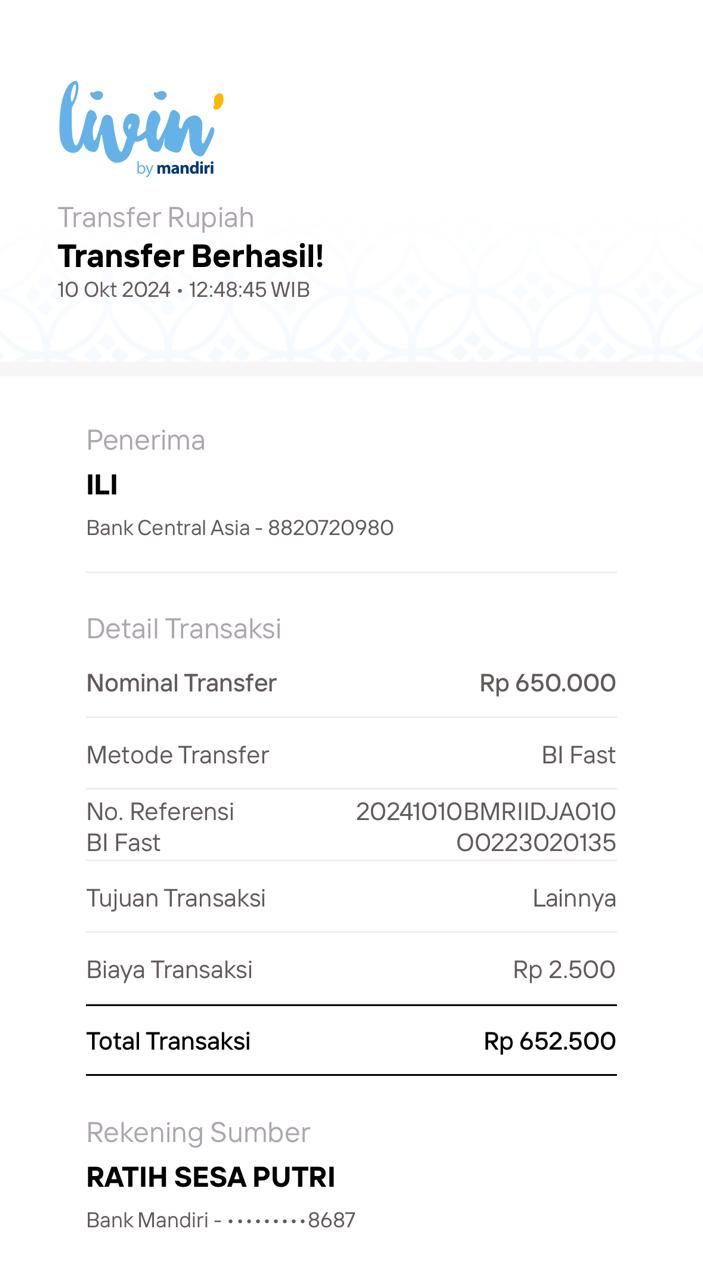The width and height of the screenshot is (703, 1280).
Task: Click the 10 Okt 2024 timestamp
Action: coord(183,290)
